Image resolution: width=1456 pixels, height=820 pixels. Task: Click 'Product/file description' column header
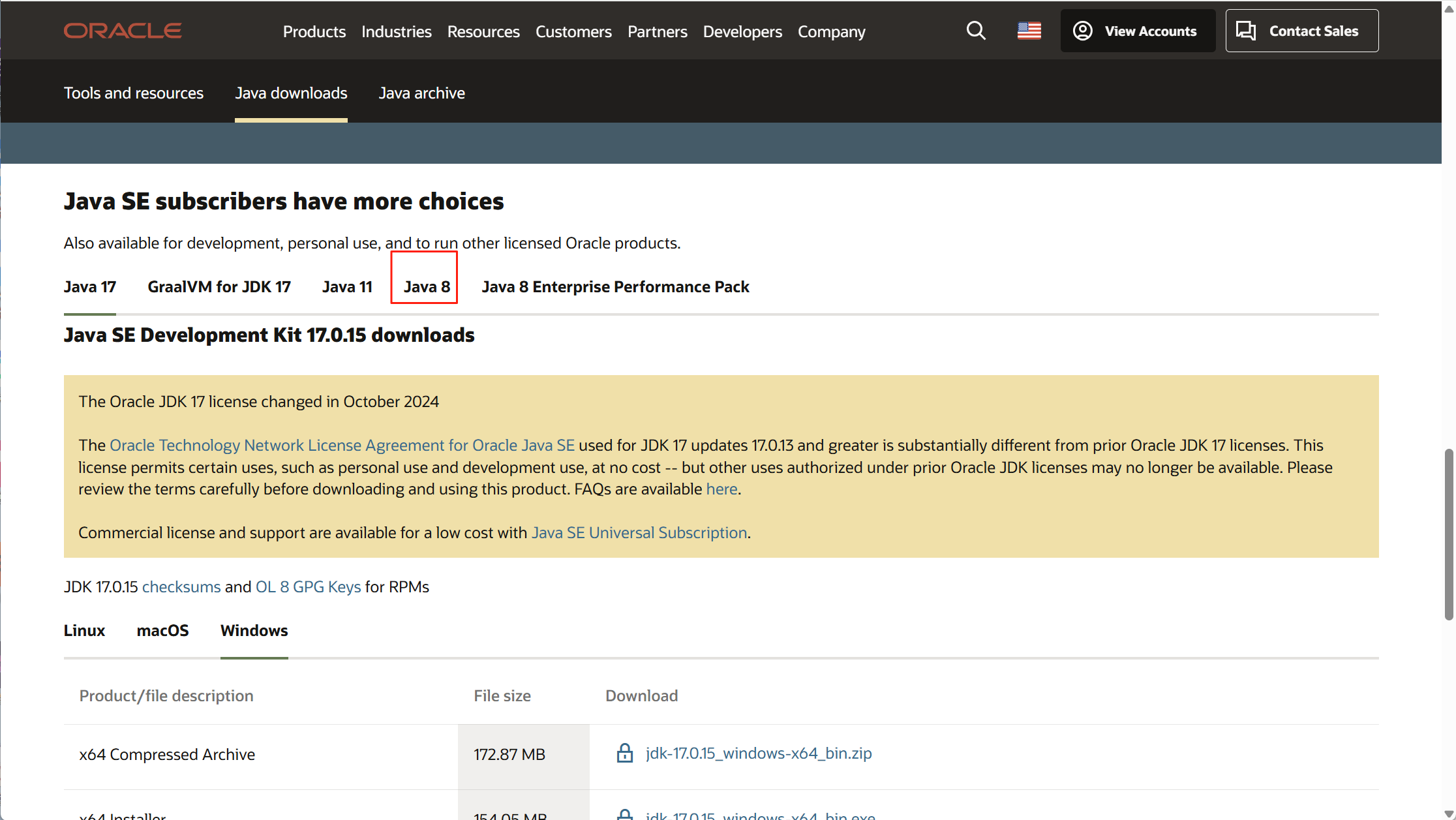pos(166,695)
